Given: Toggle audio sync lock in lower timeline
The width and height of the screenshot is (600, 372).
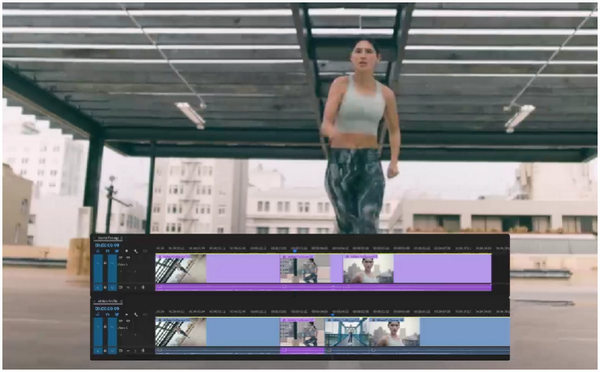Looking at the screenshot, I should (x=121, y=351).
